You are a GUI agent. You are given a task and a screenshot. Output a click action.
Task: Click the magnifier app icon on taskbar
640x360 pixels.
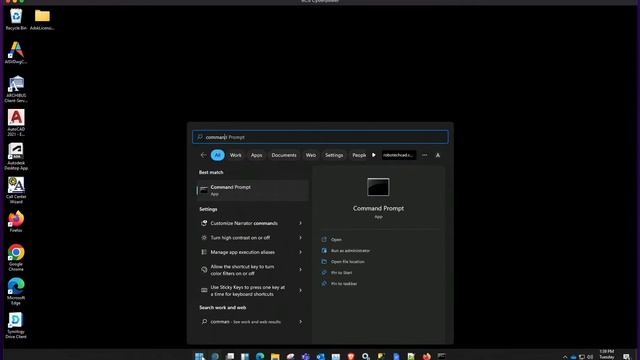[x=366, y=356]
